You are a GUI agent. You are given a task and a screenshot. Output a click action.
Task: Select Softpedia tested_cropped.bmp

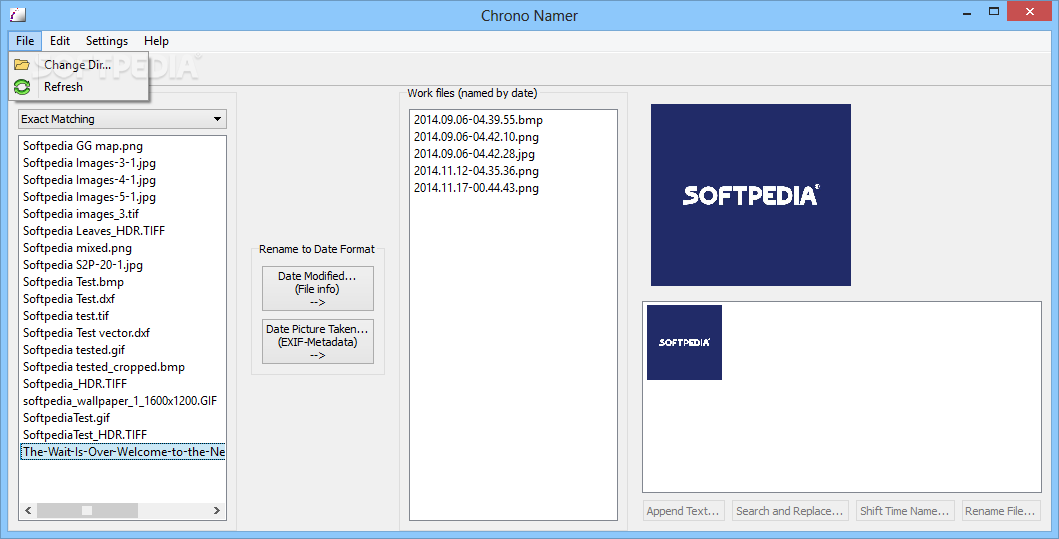104,367
